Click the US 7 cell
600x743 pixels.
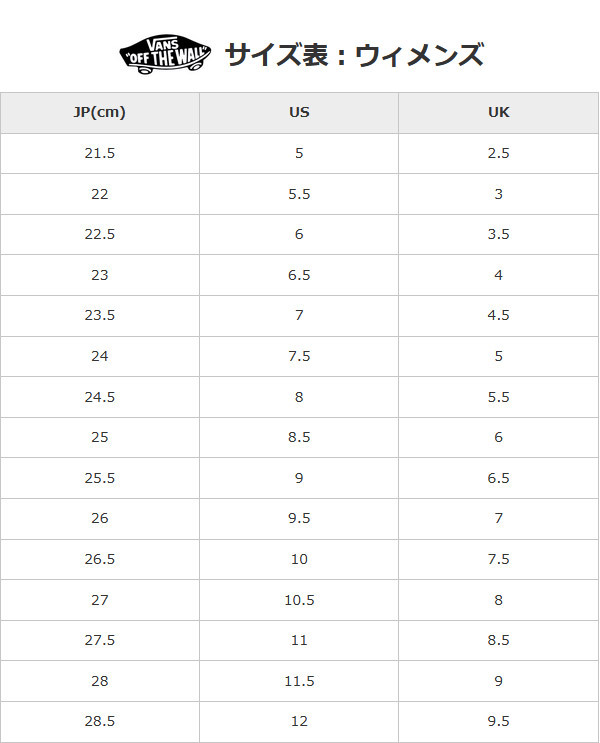[299, 316]
